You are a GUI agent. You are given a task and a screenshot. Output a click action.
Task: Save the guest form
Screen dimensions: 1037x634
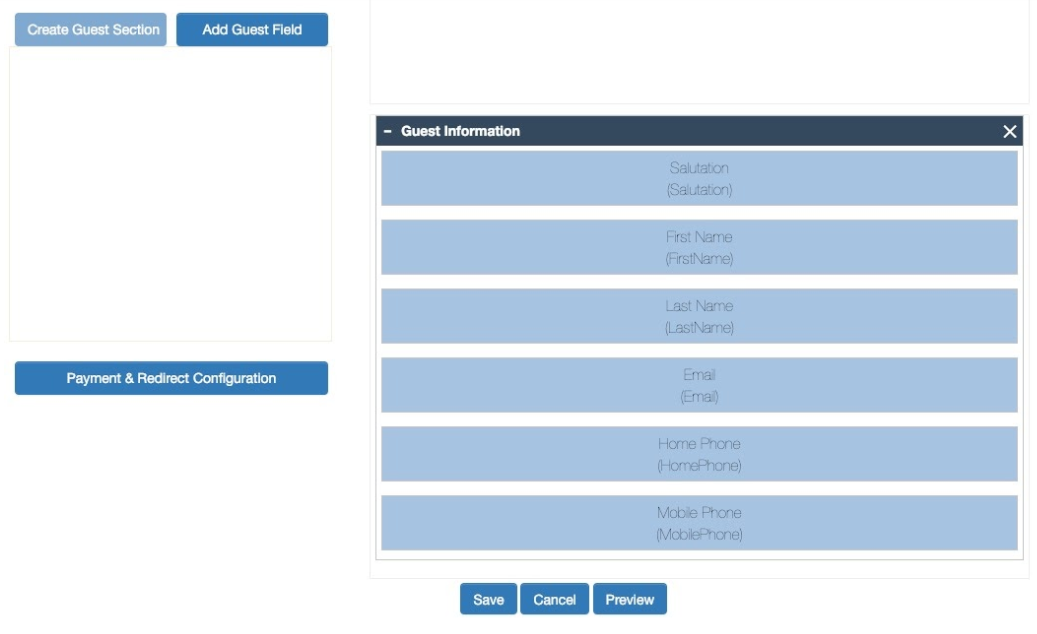[x=488, y=599]
